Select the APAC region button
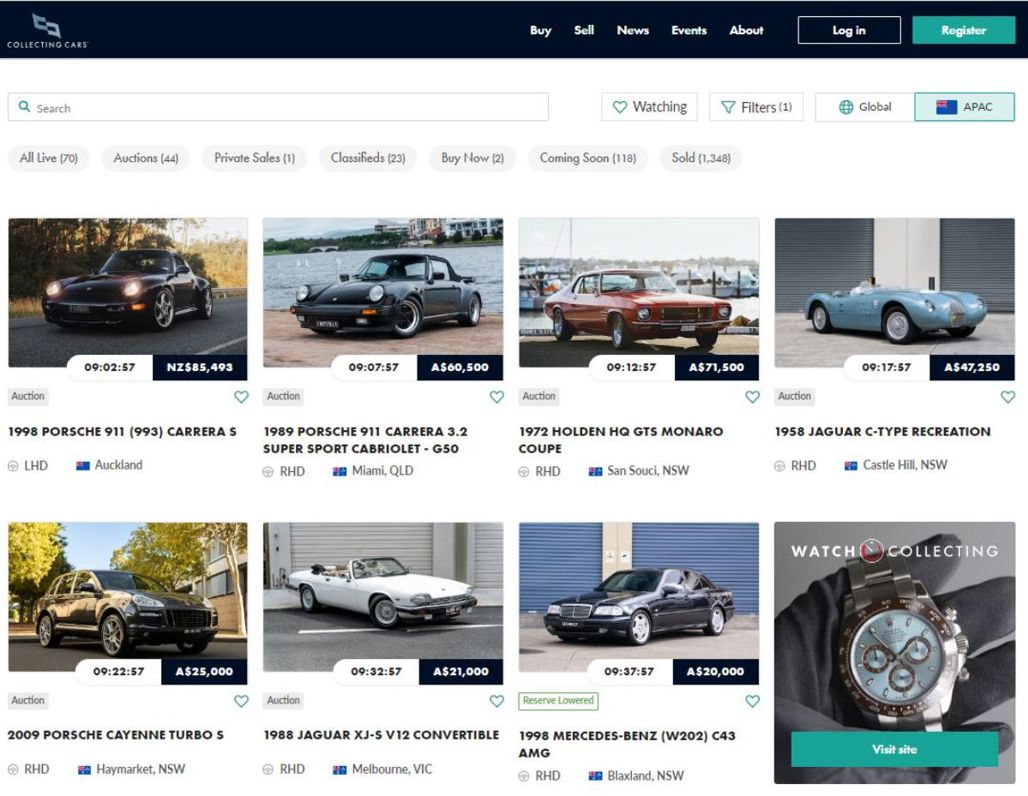 pyautogui.click(x=964, y=107)
